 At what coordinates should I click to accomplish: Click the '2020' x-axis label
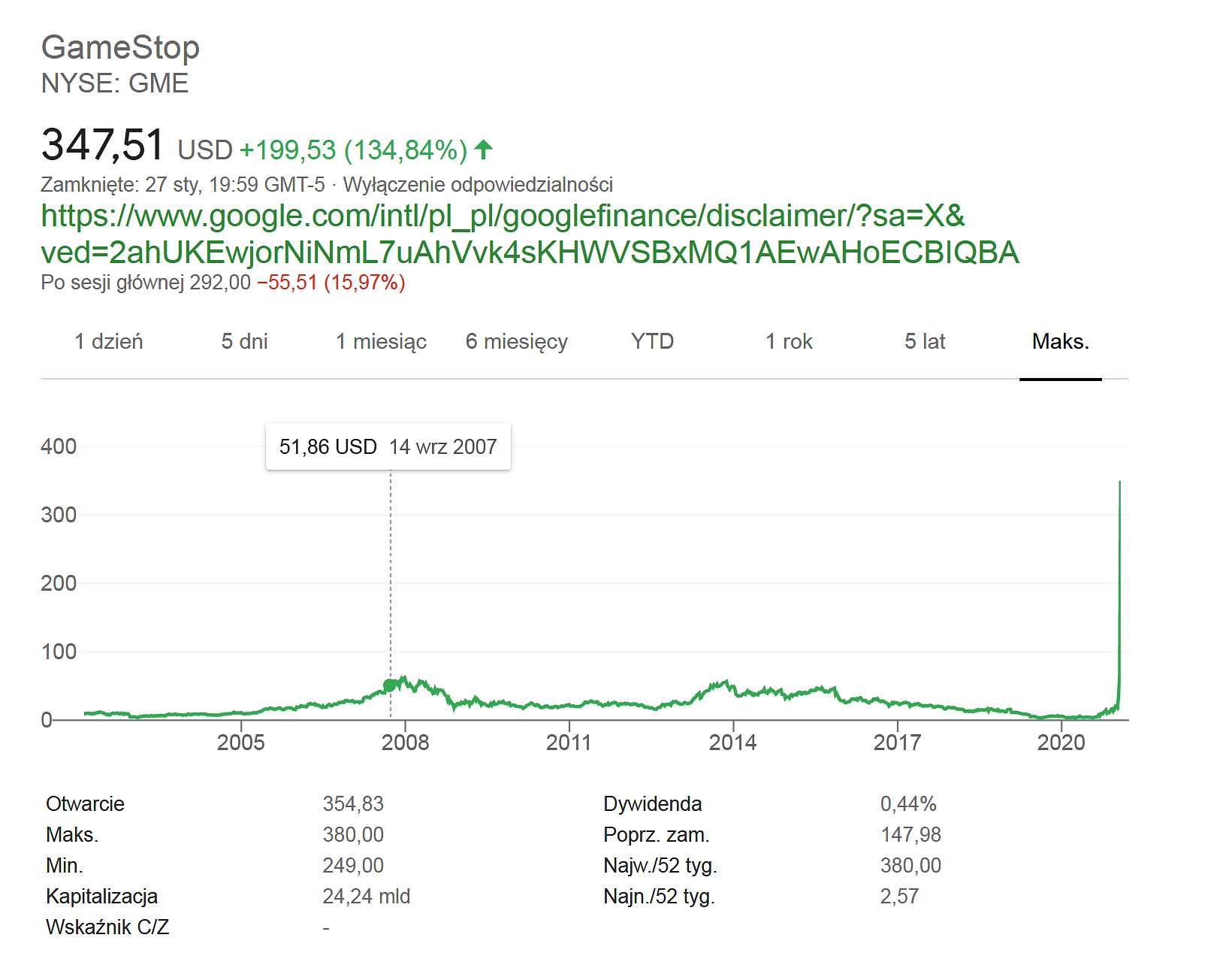1061,743
